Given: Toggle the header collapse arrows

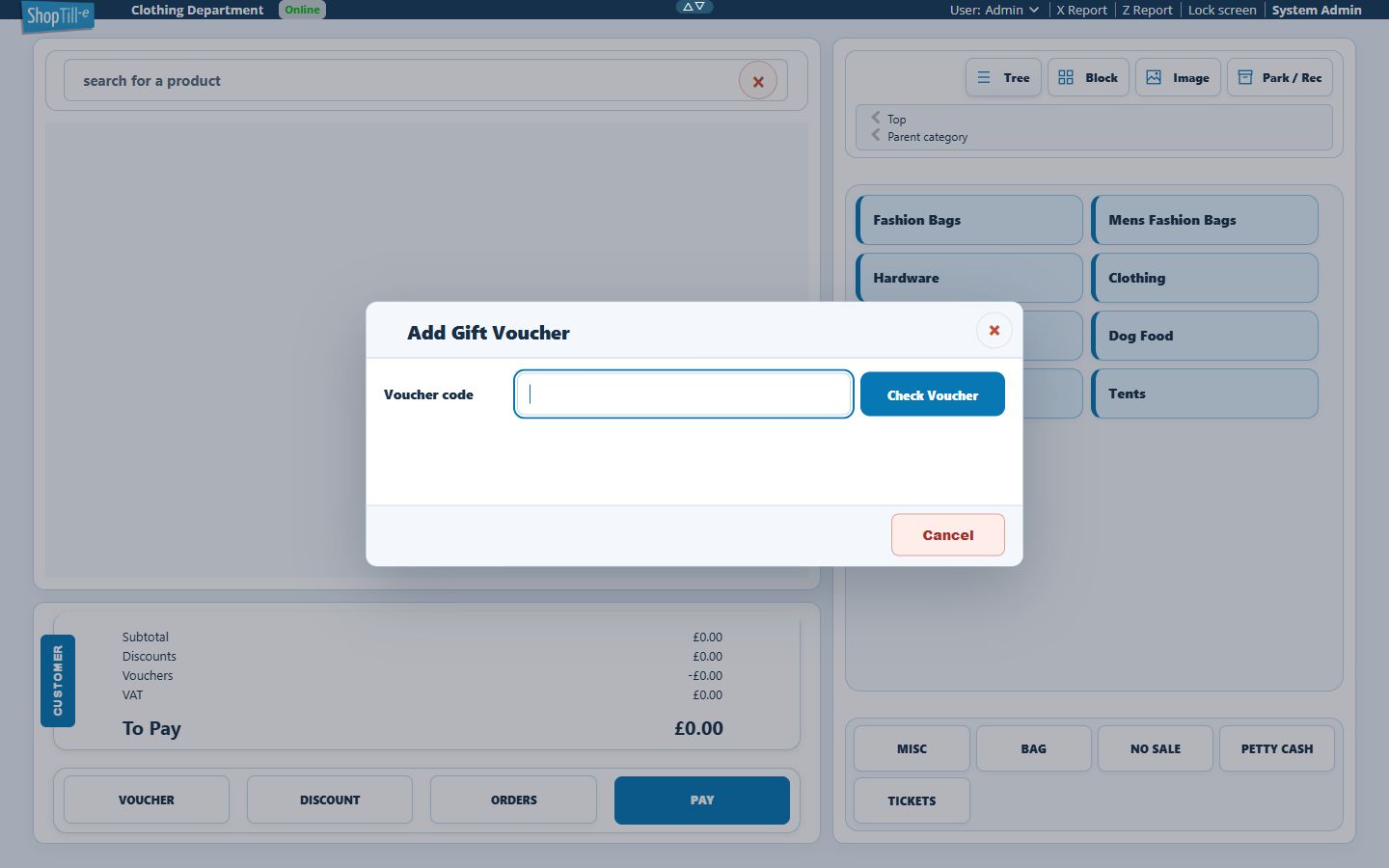Looking at the screenshot, I should (x=694, y=7).
